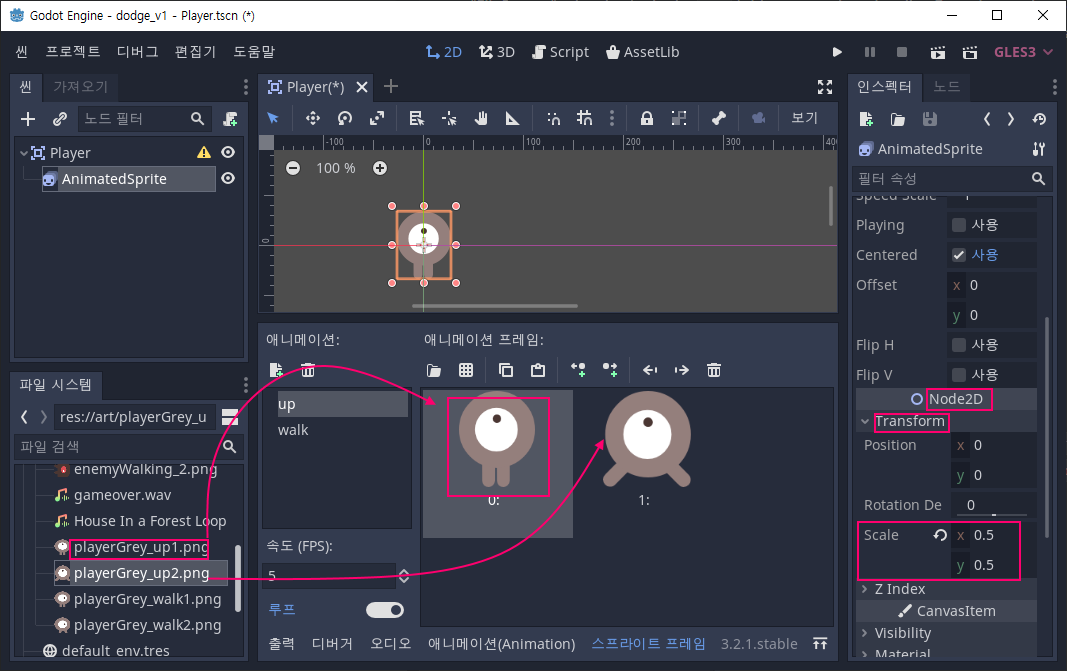
Task: Open the skeleton bone options icon
Action: 719,118
